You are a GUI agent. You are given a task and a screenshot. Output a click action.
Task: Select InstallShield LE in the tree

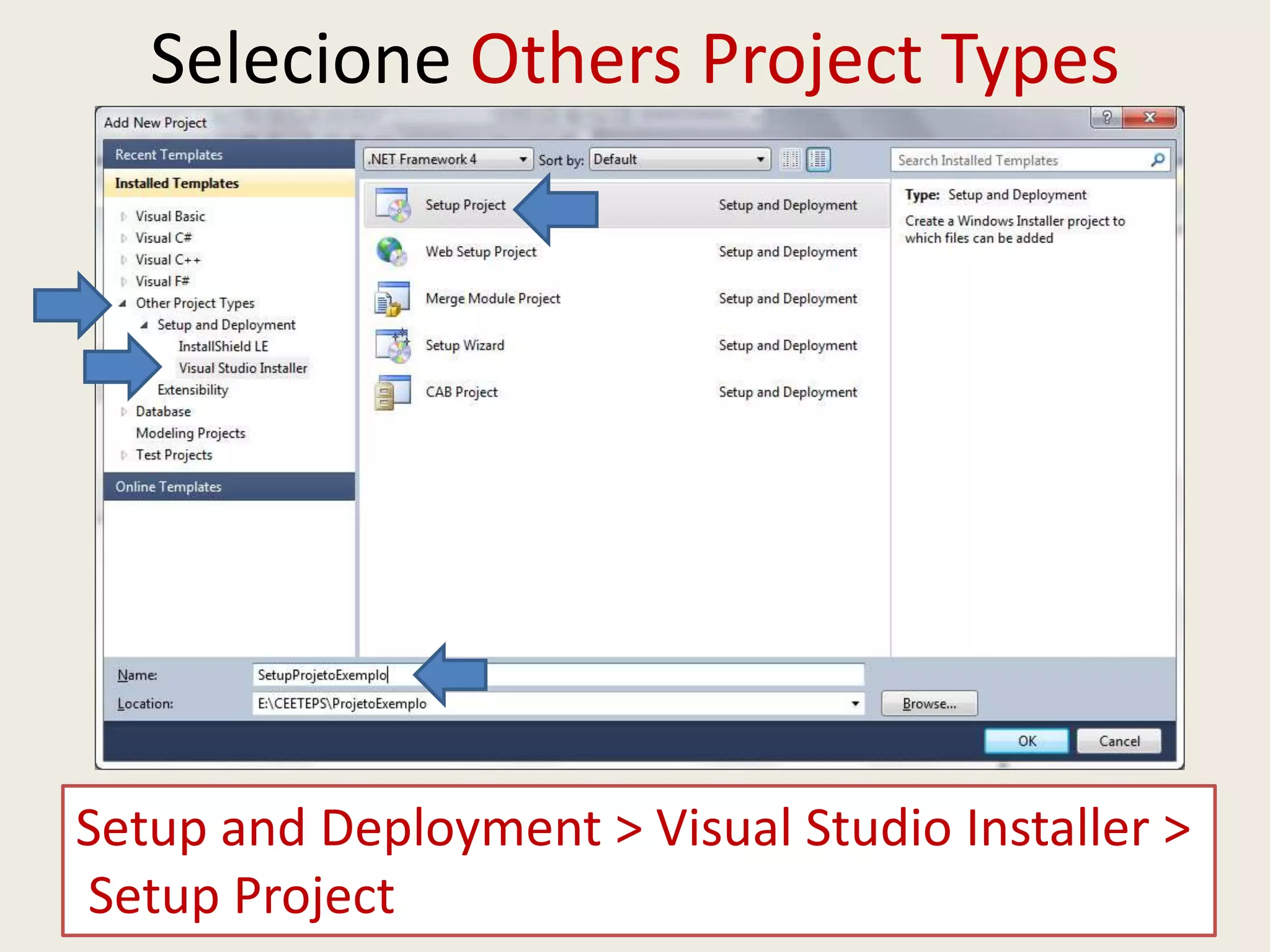point(223,346)
